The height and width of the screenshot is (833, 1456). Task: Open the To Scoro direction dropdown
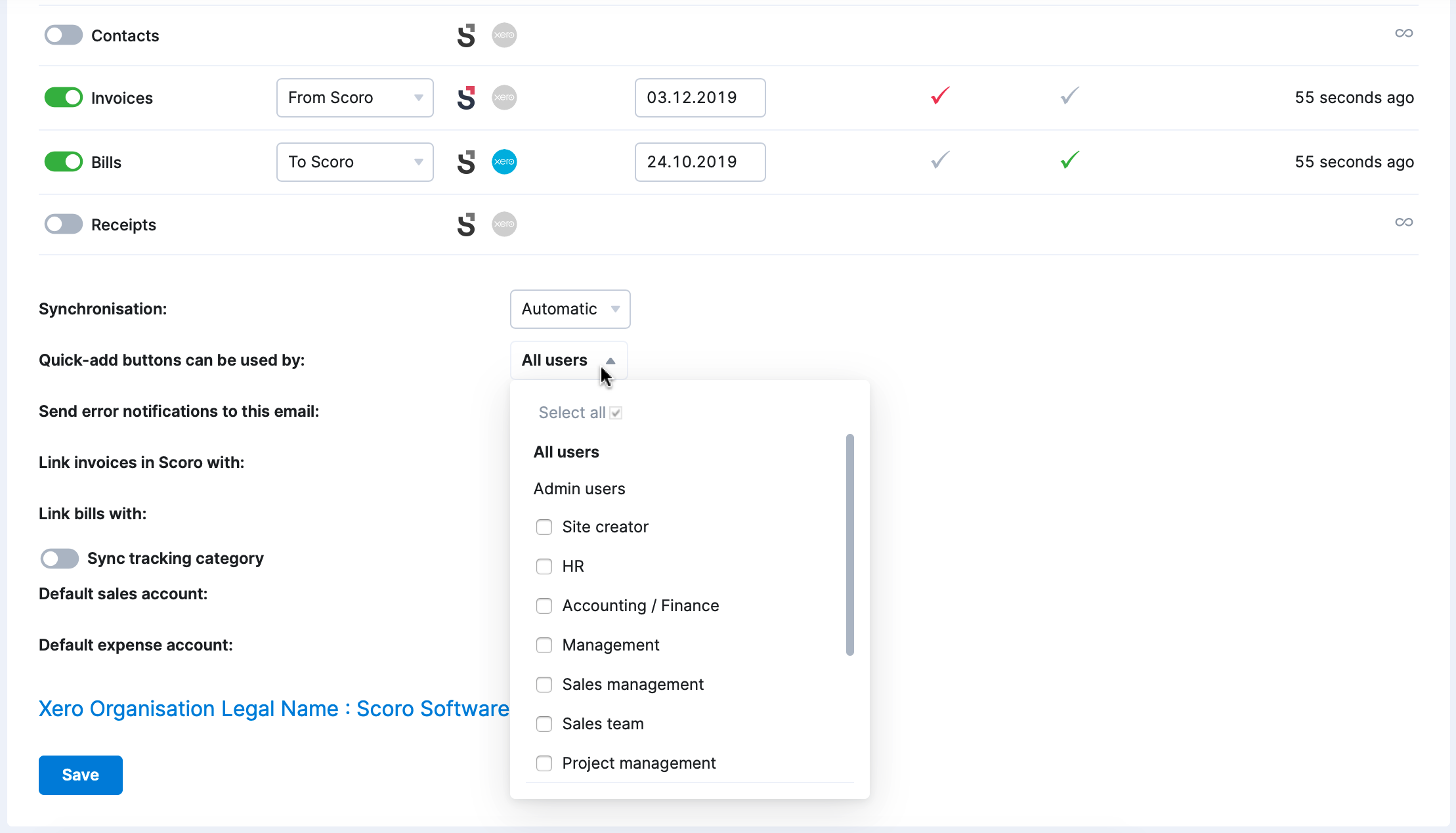pyautogui.click(x=355, y=162)
